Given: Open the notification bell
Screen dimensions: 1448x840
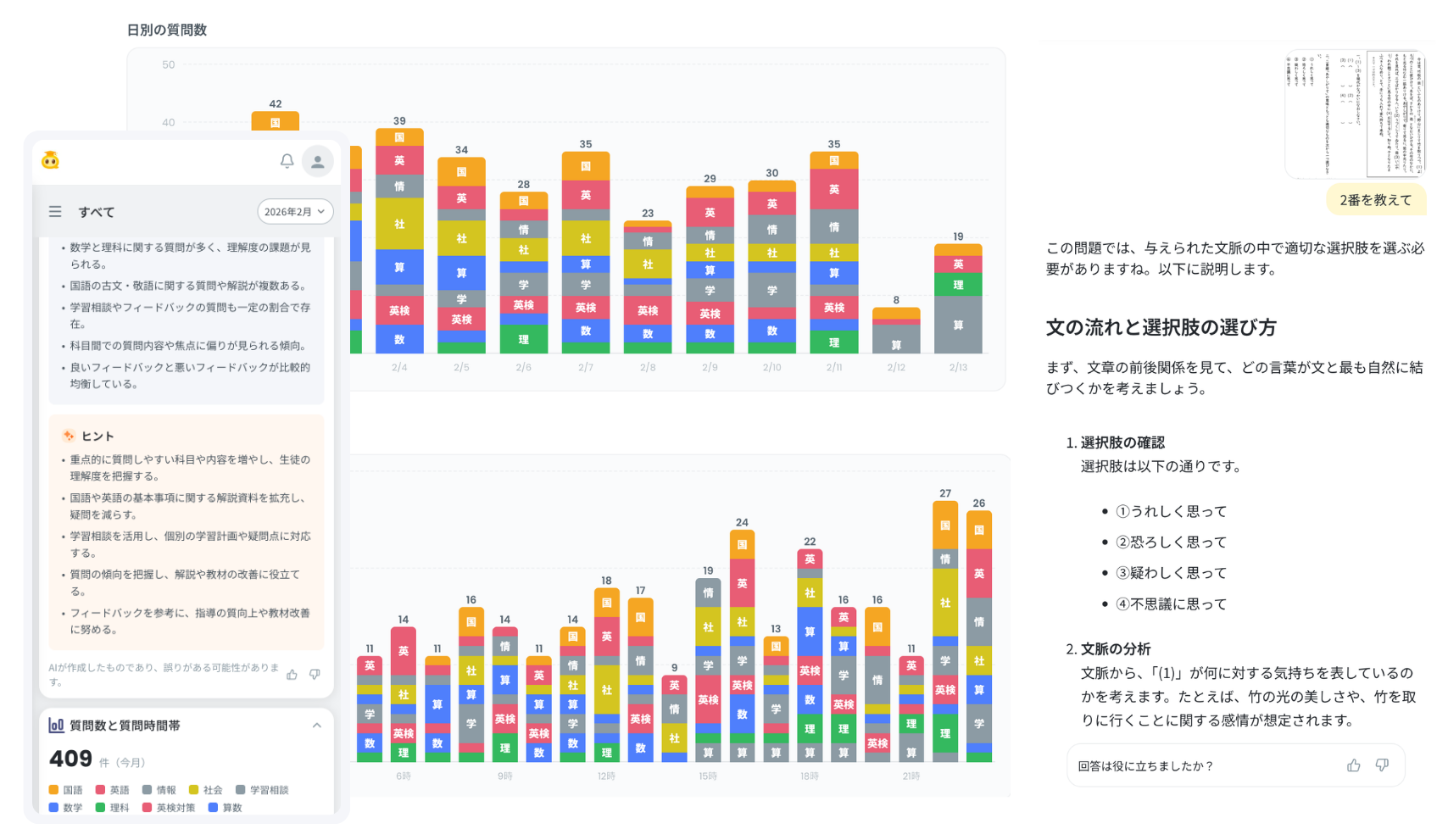Looking at the screenshot, I should coord(287,161).
